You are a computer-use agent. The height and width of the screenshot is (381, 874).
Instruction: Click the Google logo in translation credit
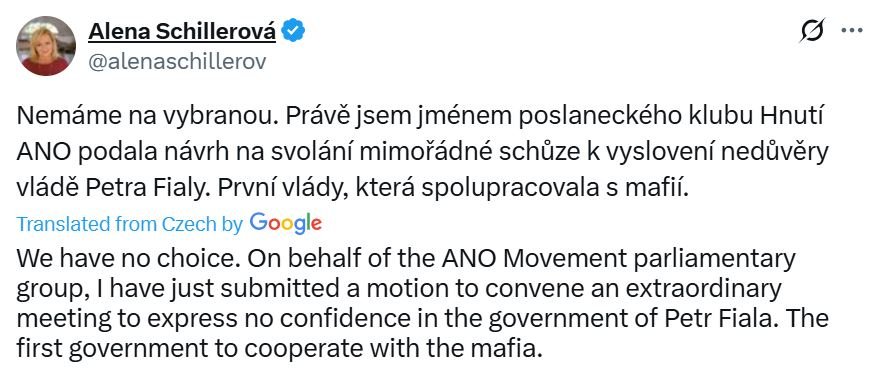pos(286,223)
